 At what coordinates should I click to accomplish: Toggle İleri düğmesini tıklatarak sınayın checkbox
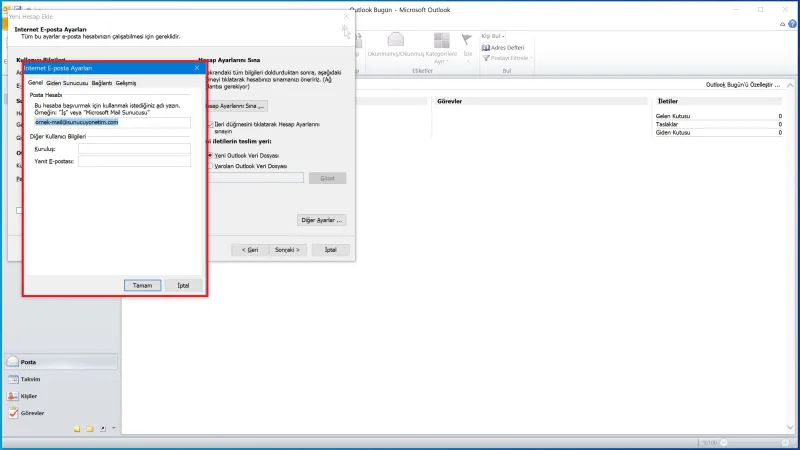210,124
